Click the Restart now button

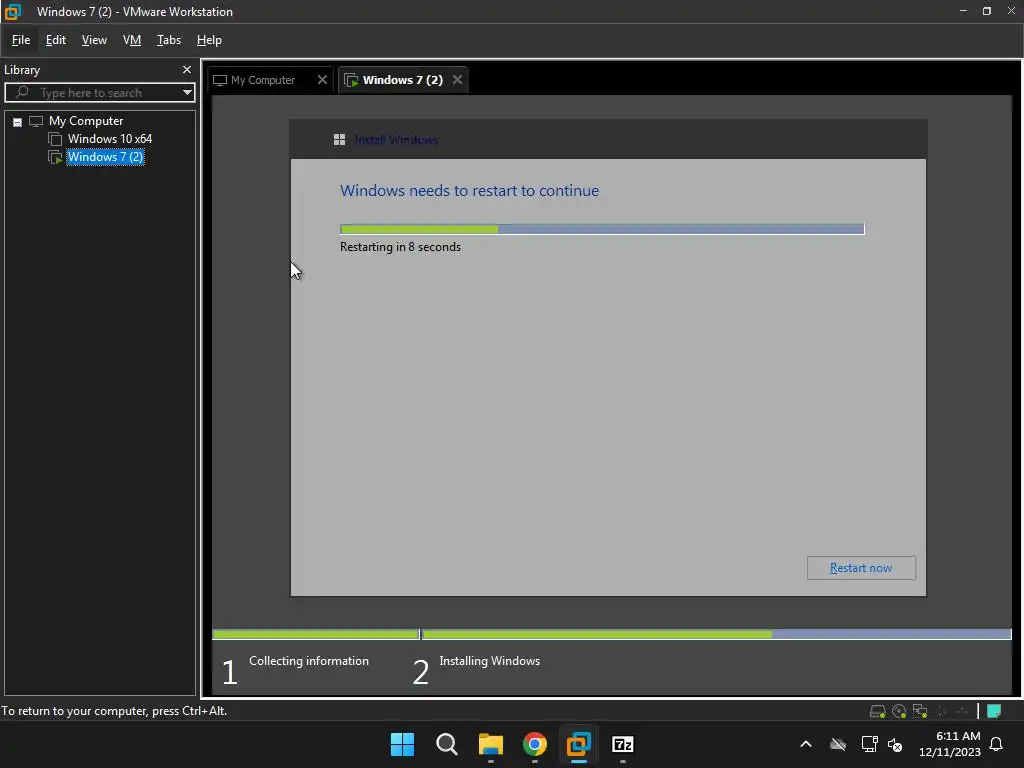(861, 568)
